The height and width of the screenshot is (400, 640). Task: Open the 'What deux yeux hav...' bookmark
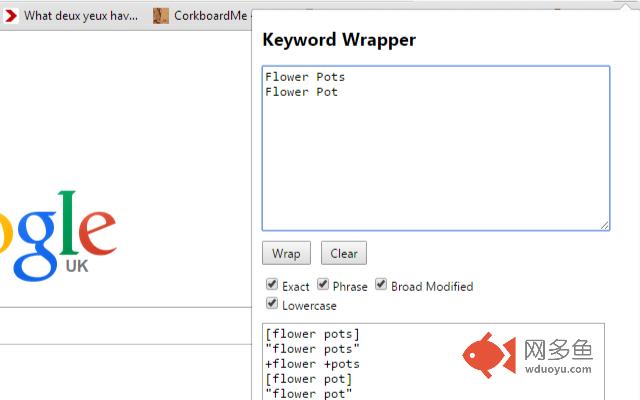click(x=71, y=16)
